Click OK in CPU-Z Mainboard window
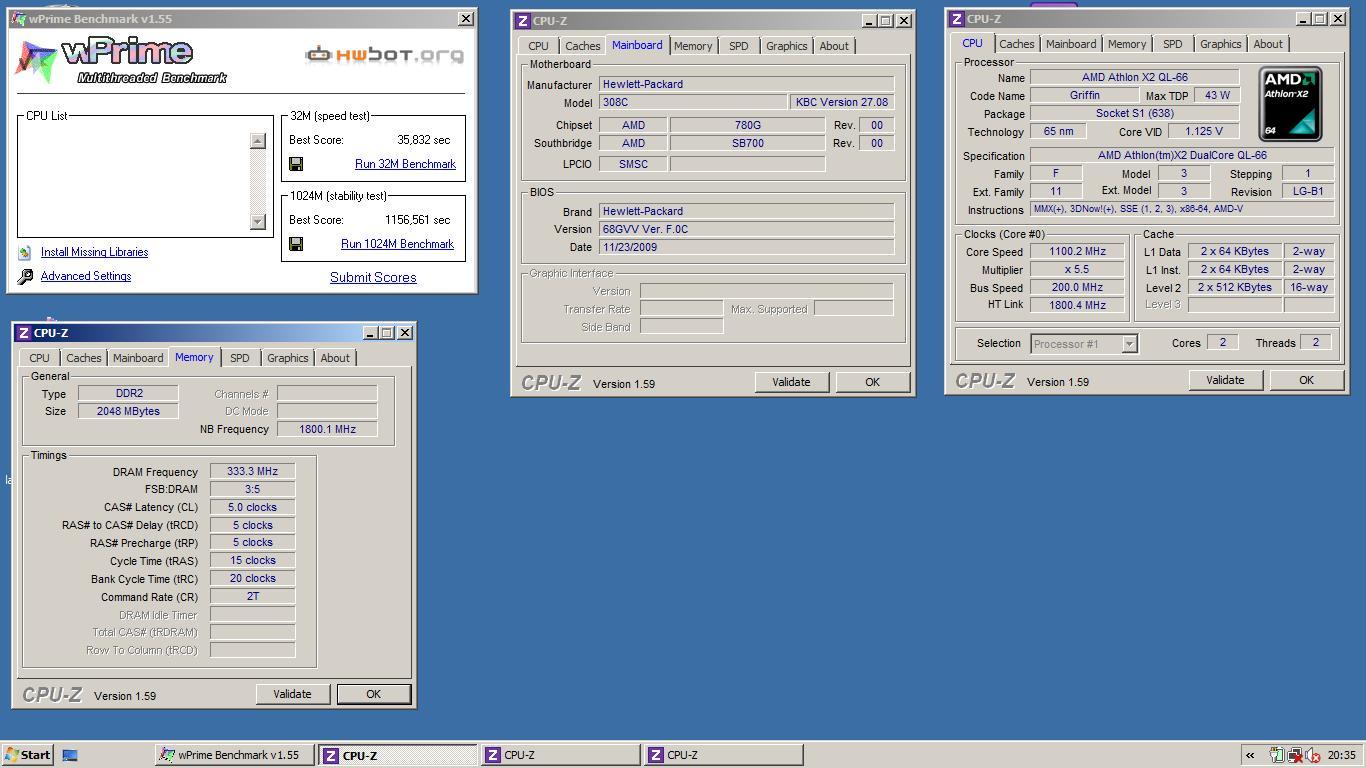 tap(872, 382)
